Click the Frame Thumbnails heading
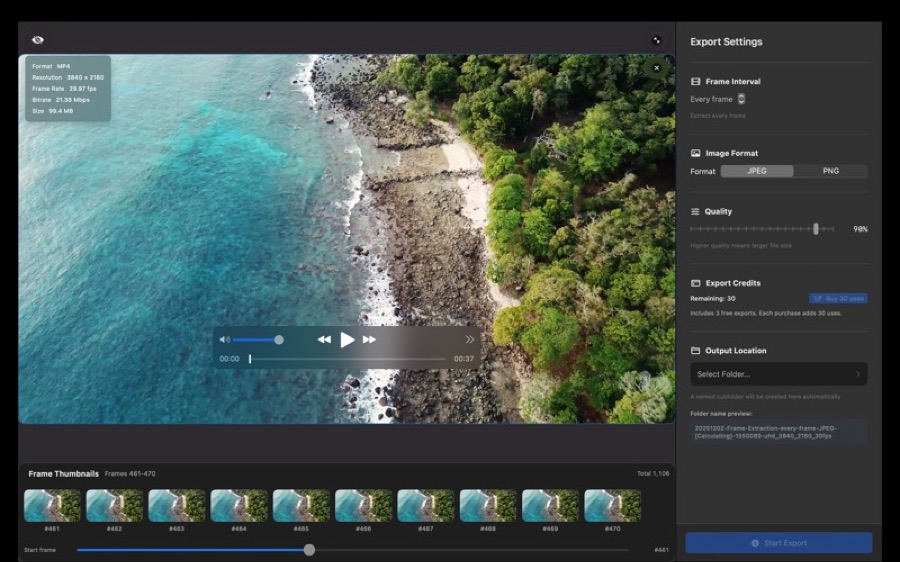The image size is (900, 562). [64, 474]
